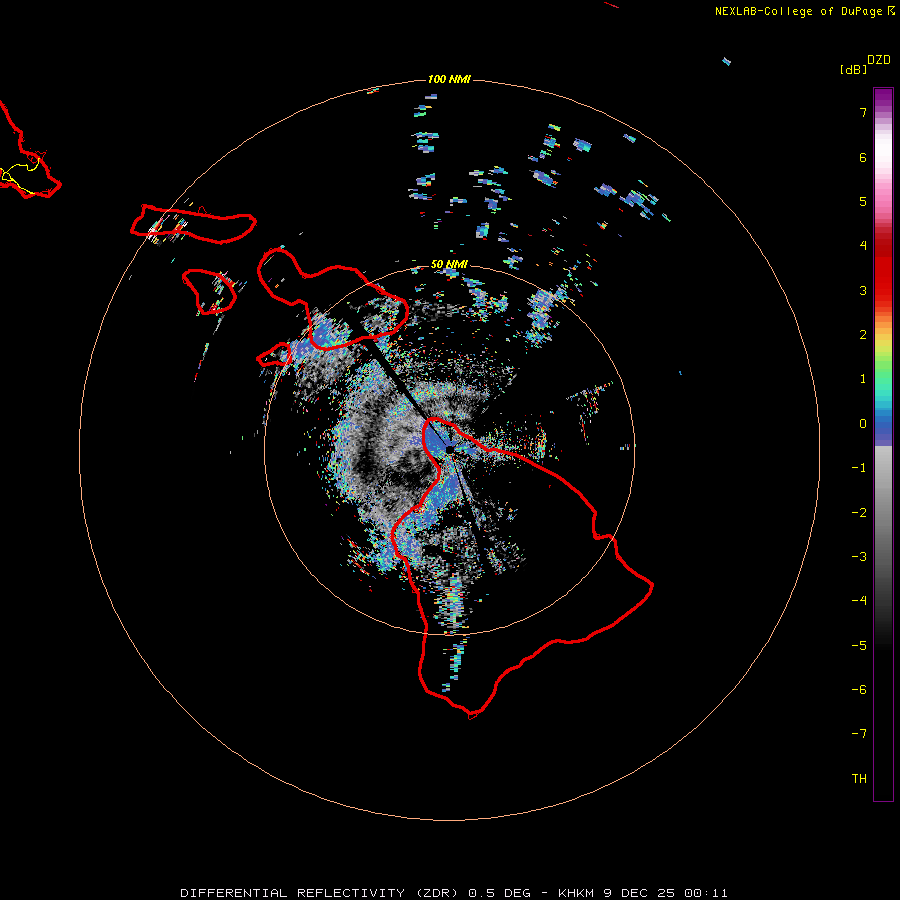Click the TH threshold label on legend
Image resolution: width=900 pixels, height=900 pixels.
[859, 779]
